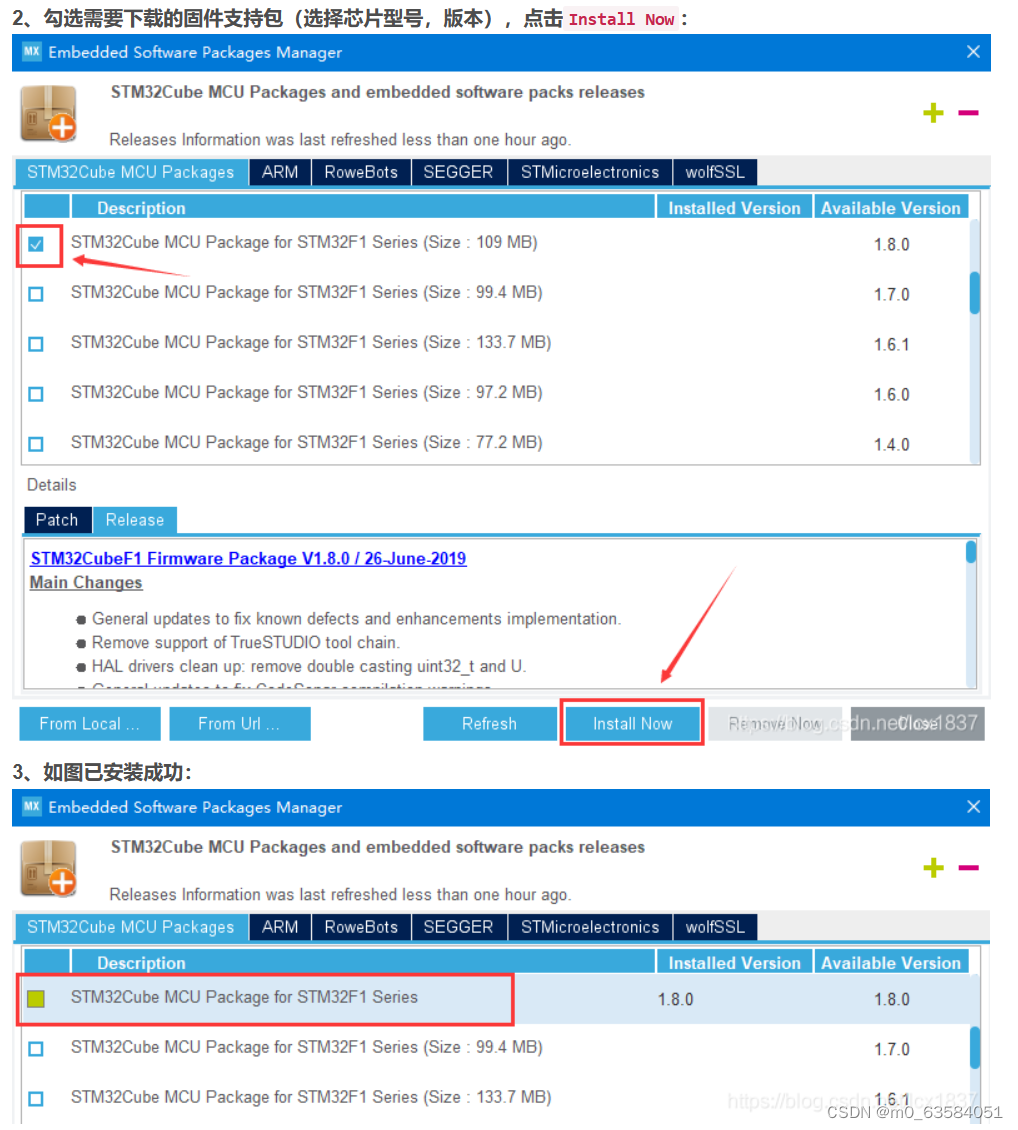Screen dimensions: 1018x1130
Task: Click package box icon in upper window
Action: click(x=48, y=113)
